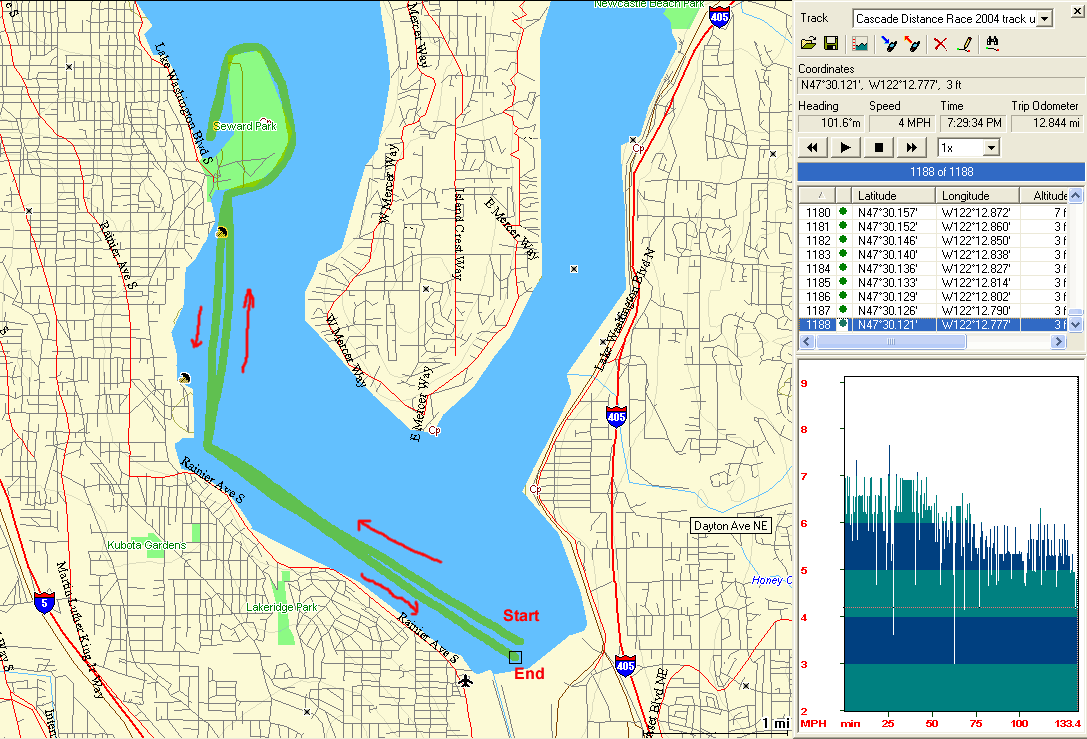The width and height of the screenshot is (1087, 739).
Task: Click the 1188 of 1188 progress bar
Action: 941,170
